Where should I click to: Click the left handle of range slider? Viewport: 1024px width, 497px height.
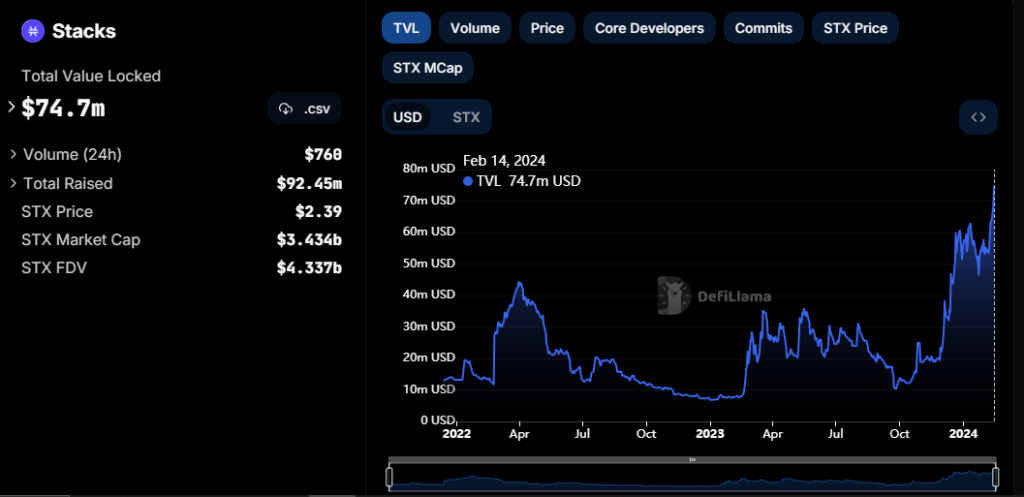(x=390, y=476)
